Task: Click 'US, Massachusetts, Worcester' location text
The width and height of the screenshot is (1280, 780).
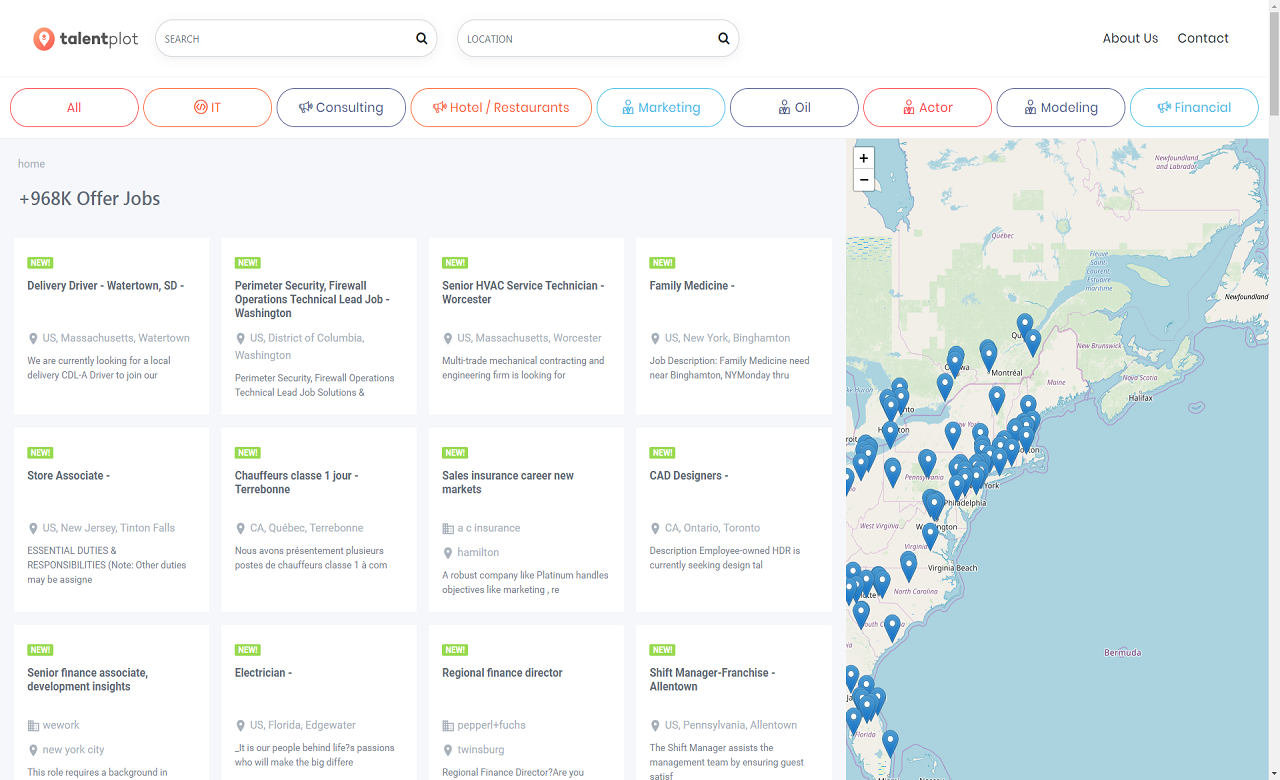Action: (x=530, y=339)
